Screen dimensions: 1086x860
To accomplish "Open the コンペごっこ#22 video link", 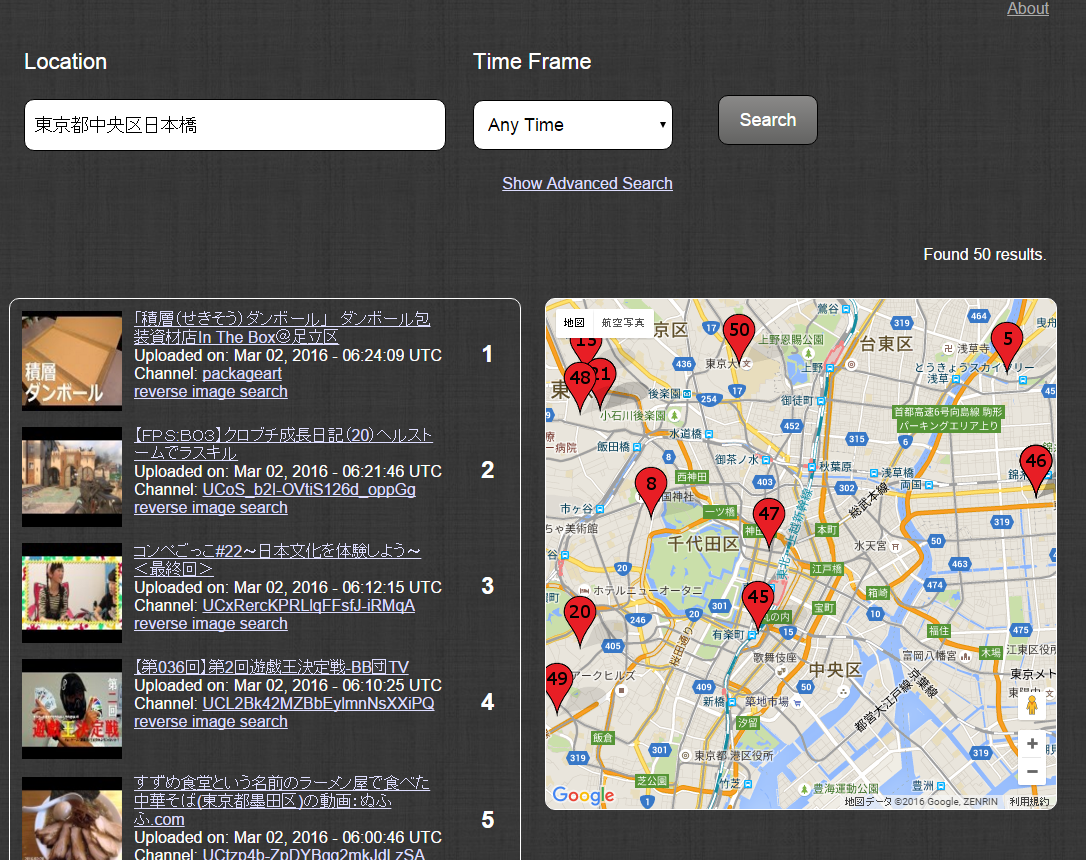I will point(277,559).
